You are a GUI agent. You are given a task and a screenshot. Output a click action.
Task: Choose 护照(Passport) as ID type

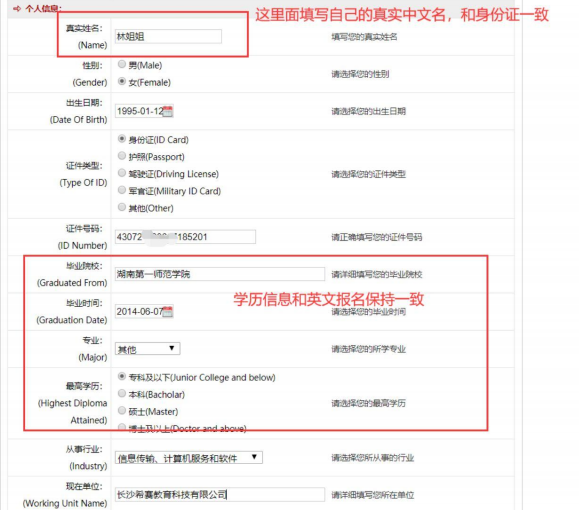pyautogui.click(x=122, y=156)
